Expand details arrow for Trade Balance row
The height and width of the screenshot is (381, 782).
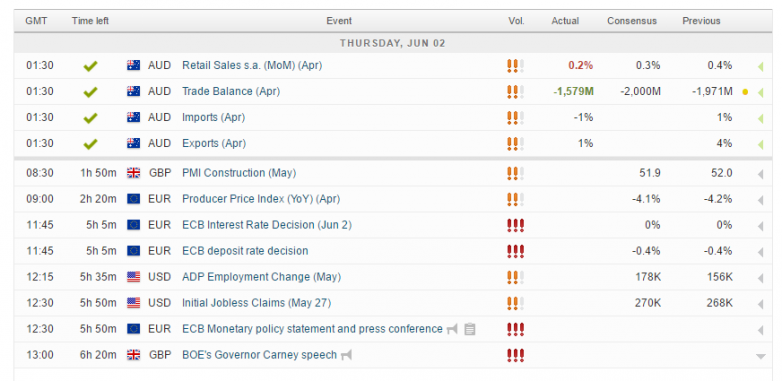click(x=761, y=92)
